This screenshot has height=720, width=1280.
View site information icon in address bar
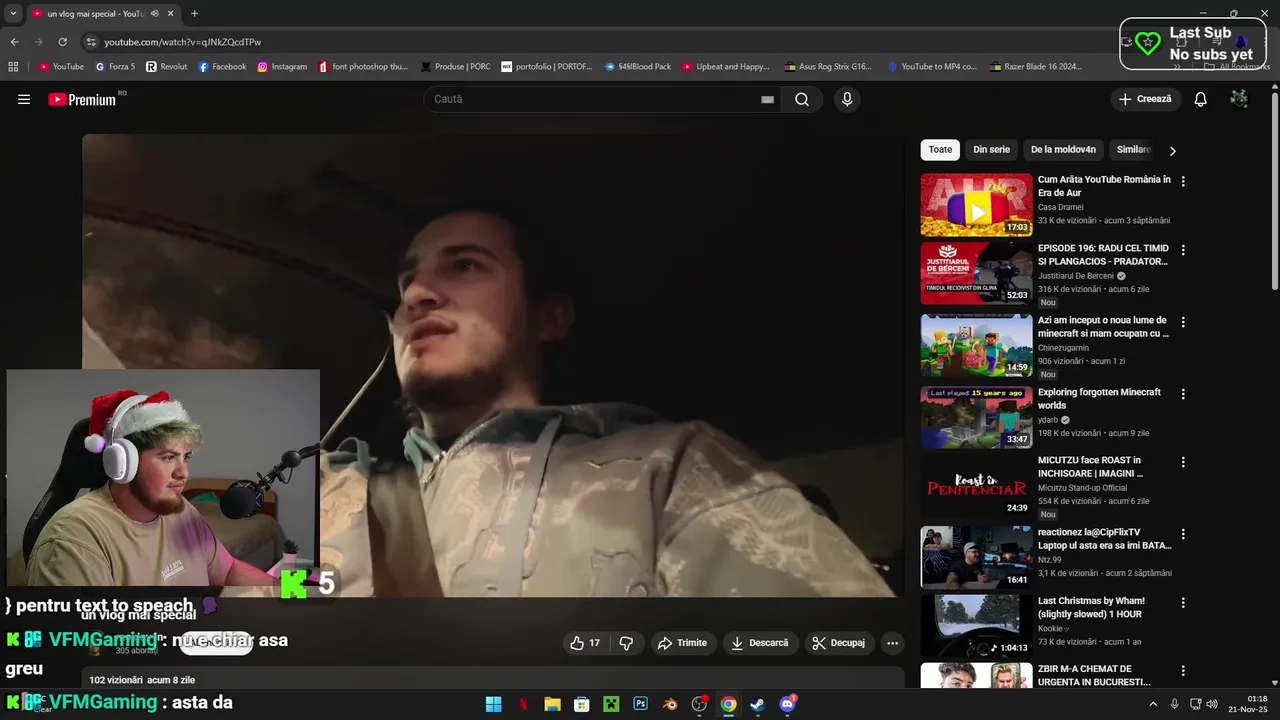click(x=91, y=42)
